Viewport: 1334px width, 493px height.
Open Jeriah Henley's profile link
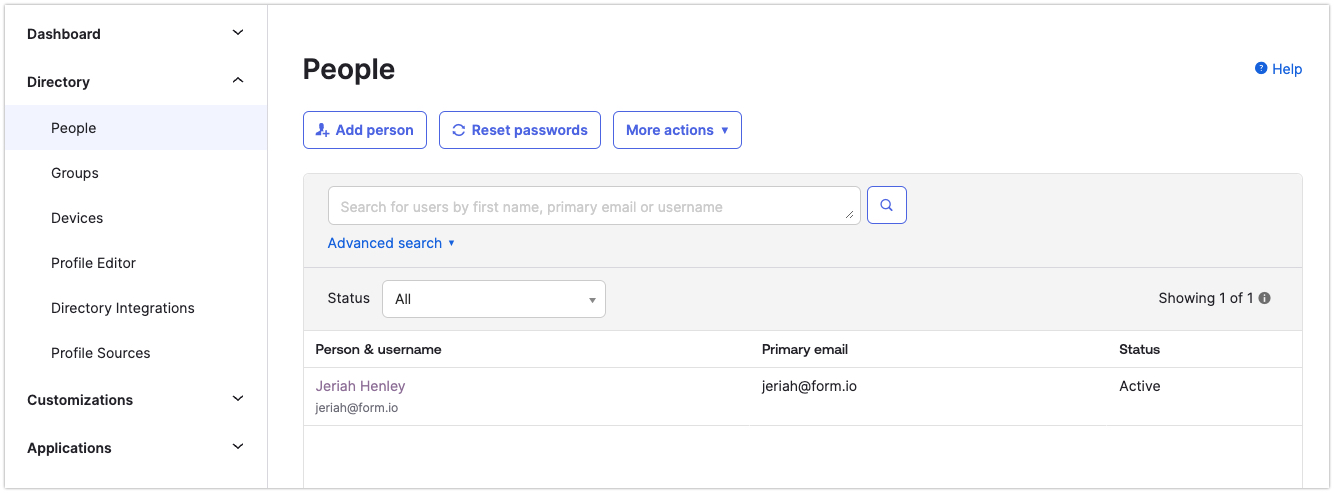click(x=360, y=386)
